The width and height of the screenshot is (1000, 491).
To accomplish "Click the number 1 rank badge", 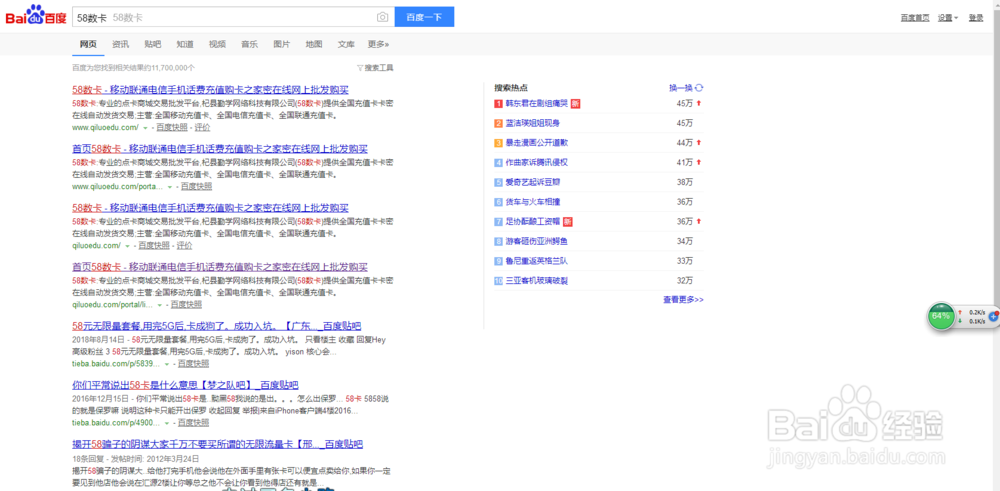I will pos(499,103).
